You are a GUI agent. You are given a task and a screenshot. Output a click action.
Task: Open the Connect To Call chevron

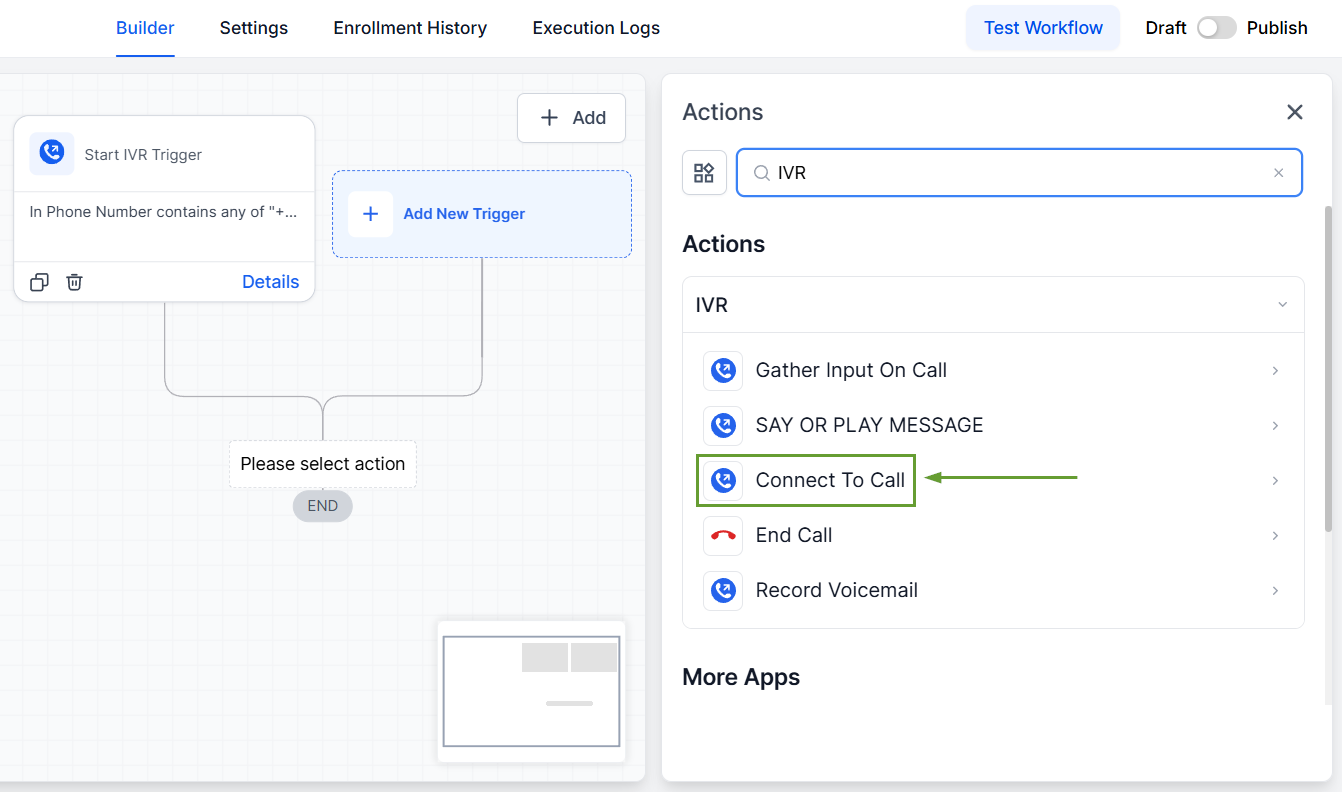click(x=1275, y=481)
